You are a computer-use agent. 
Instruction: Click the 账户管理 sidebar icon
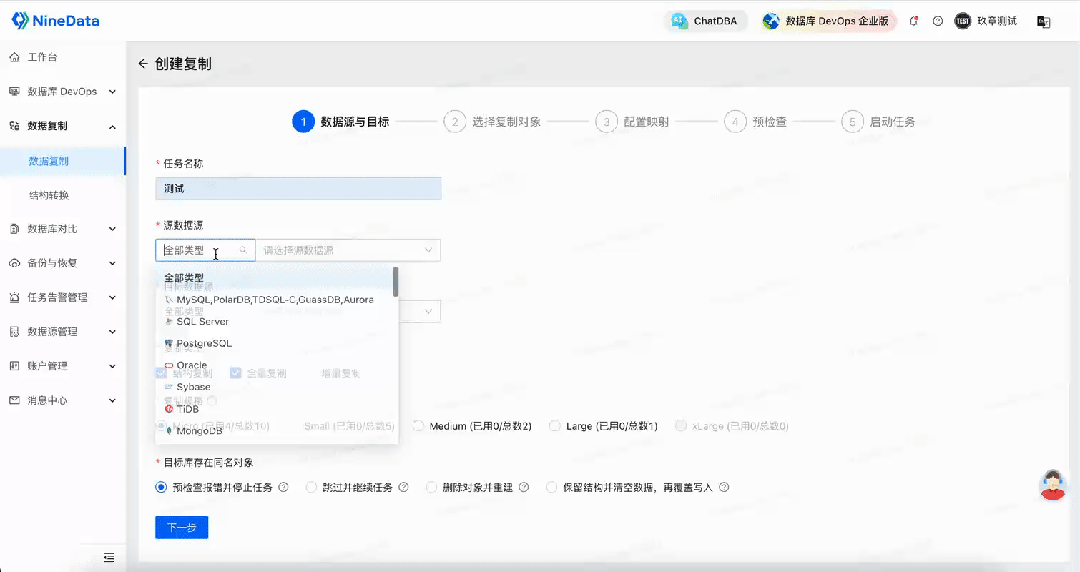tap(14, 366)
